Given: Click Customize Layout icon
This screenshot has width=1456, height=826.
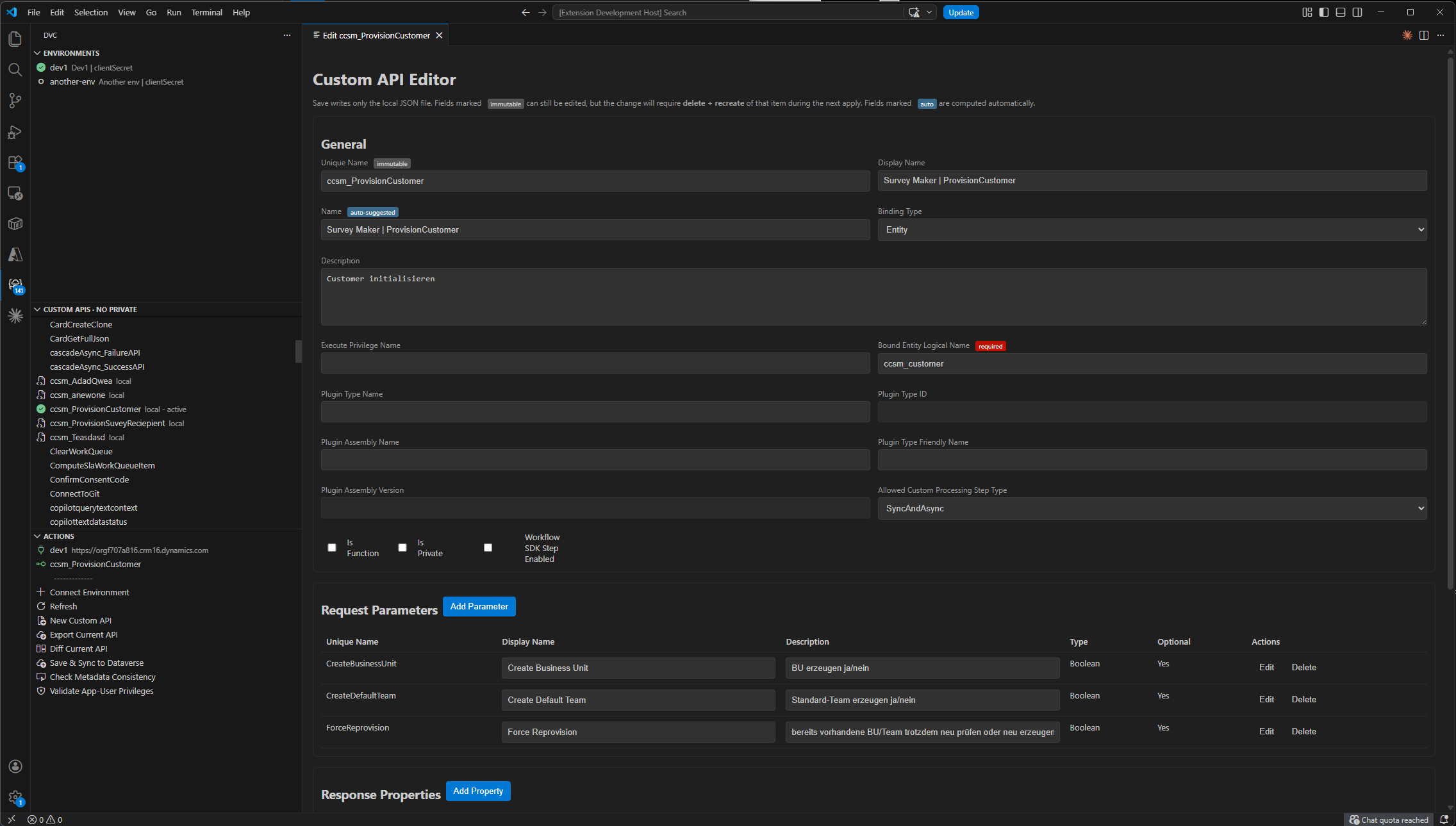Looking at the screenshot, I should [1307, 12].
